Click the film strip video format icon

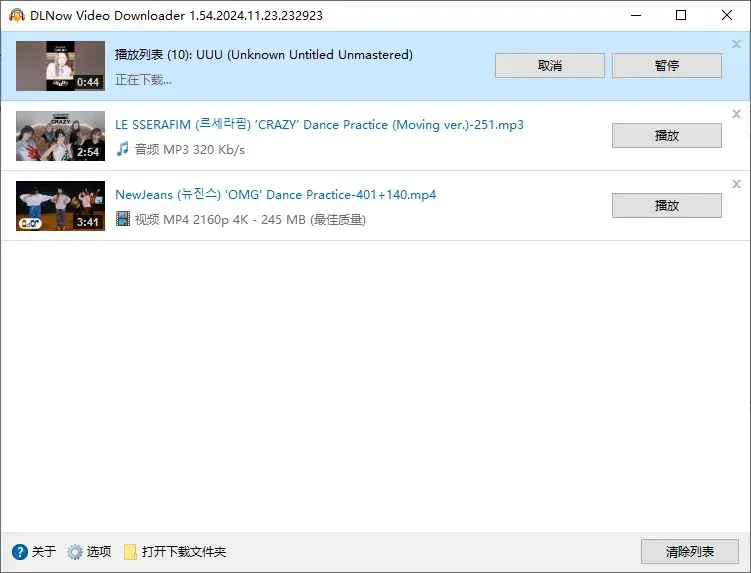pos(123,219)
